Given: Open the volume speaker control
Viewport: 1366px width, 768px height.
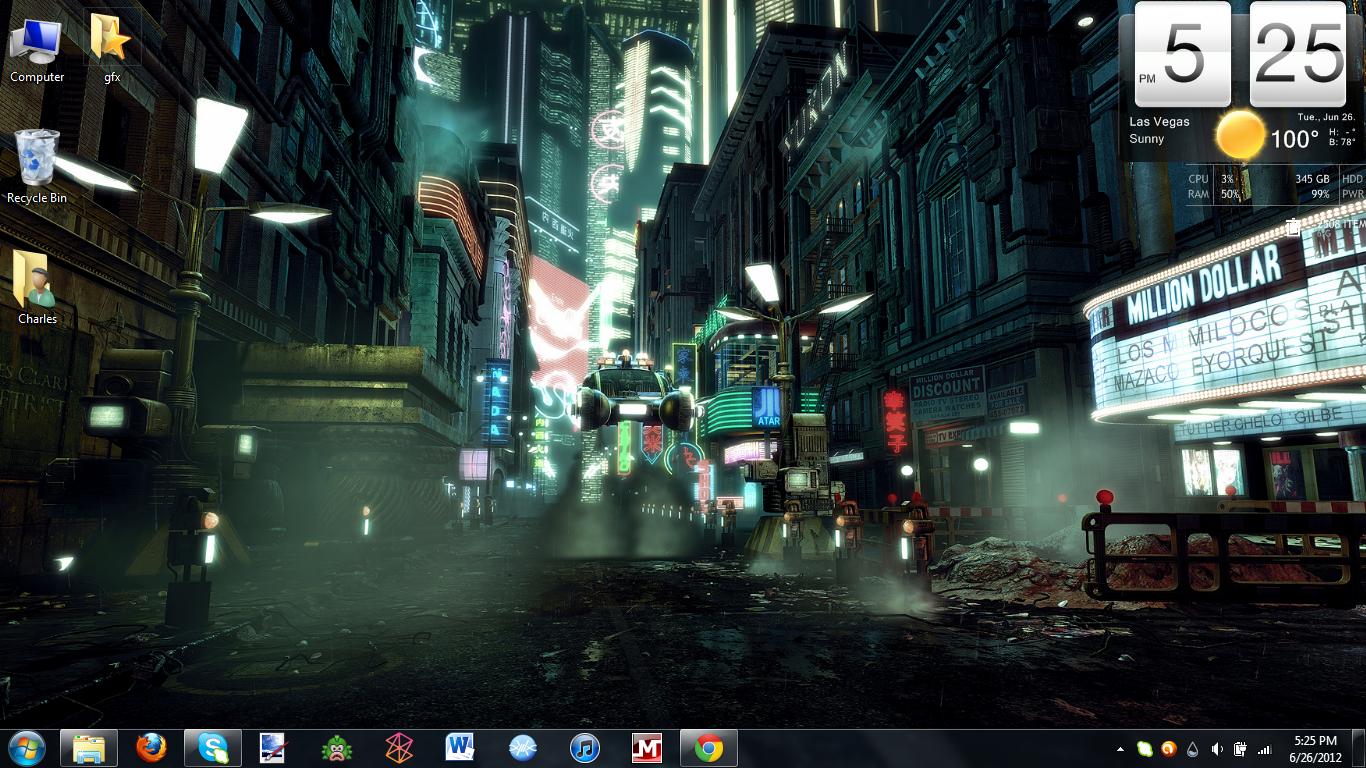Looking at the screenshot, I should point(1217,749).
